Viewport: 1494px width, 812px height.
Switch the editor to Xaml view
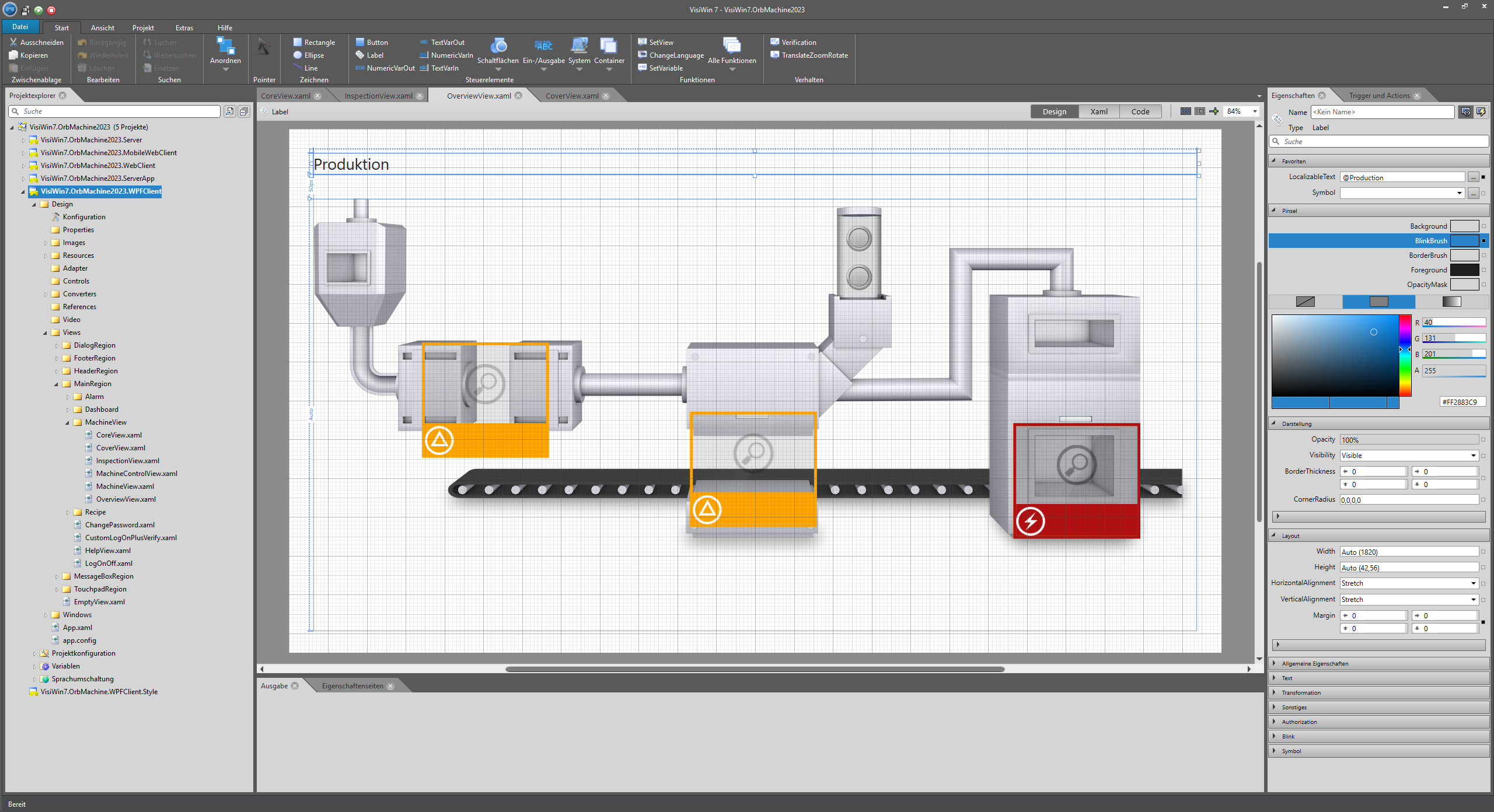[1098, 111]
